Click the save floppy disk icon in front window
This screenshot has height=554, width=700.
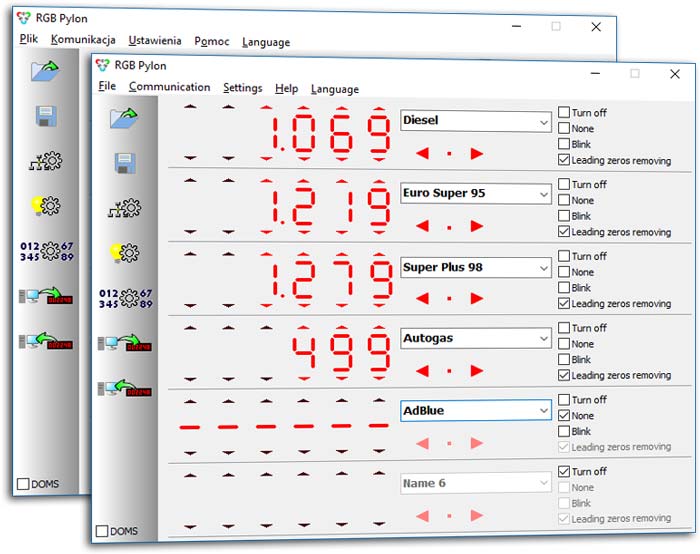[125, 162]
